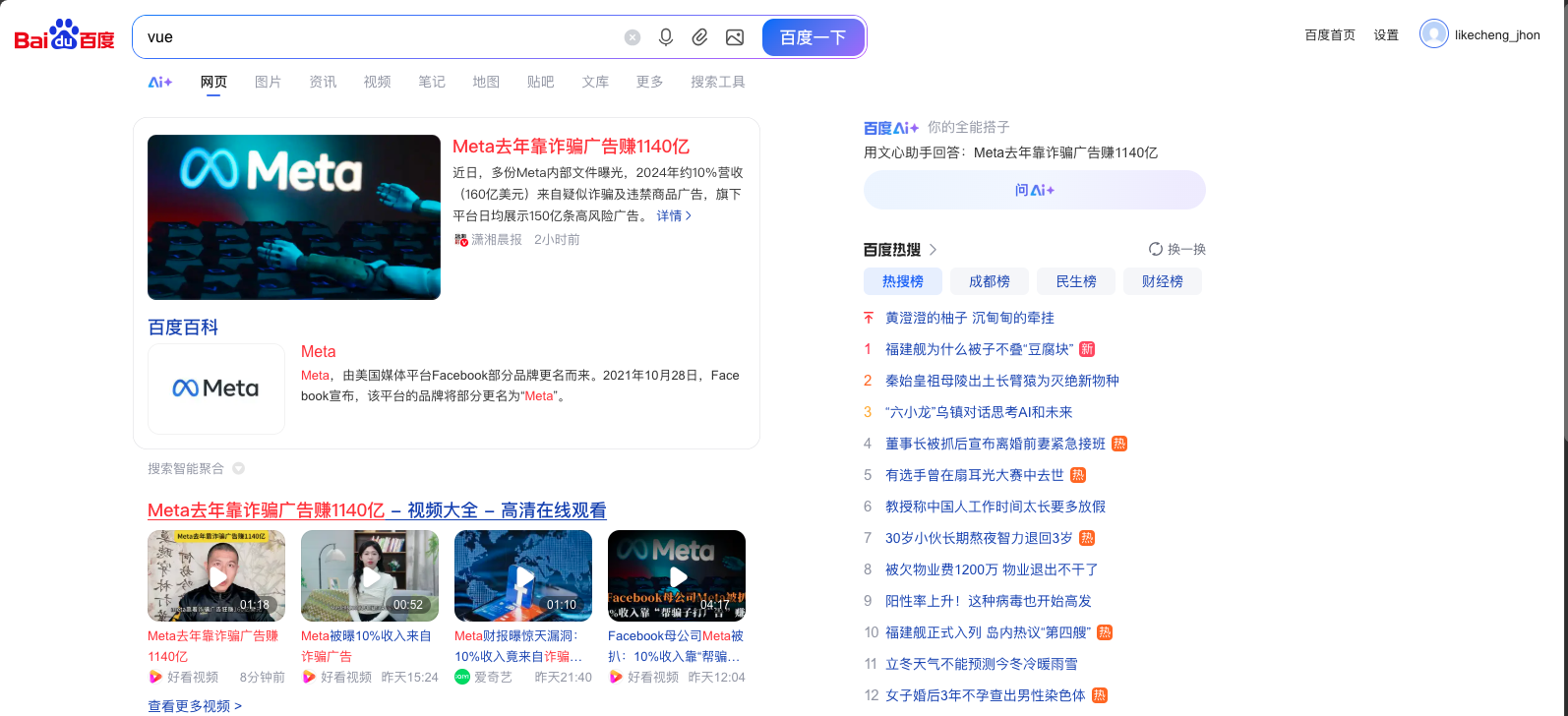The width and height of the screenshot is (1568, 716).
Task: Click the image search icon
Action: click(x=735, y=37)
